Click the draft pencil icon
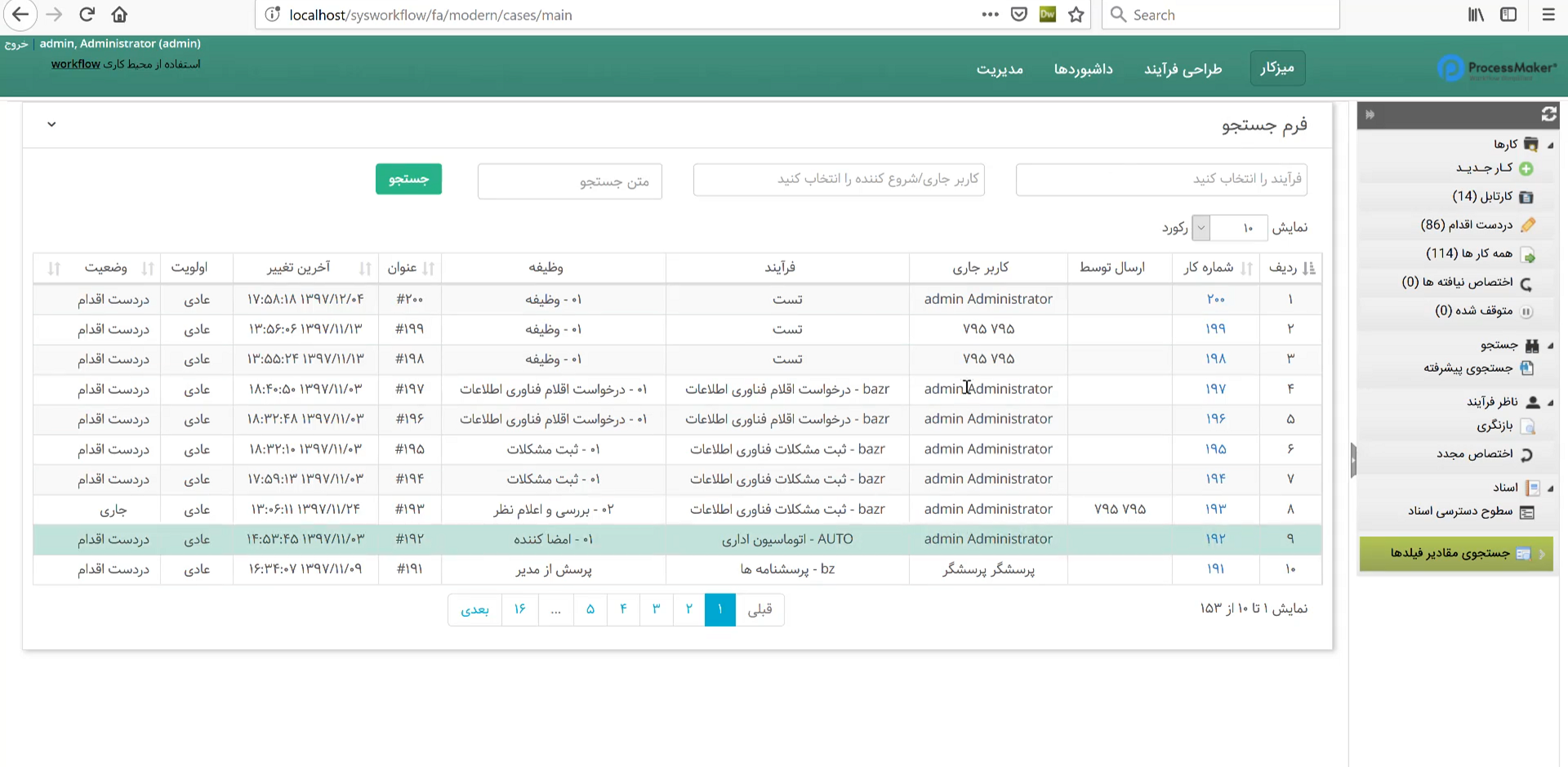 (1528, 225)
